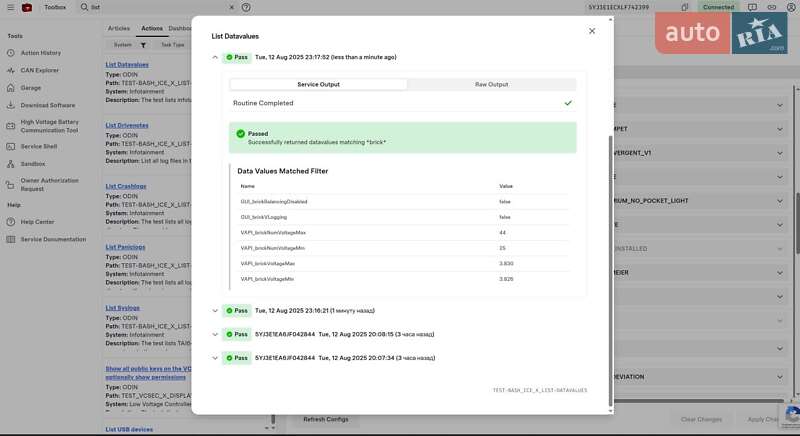Image resolution: width=800 pixels, height=436 pixels.
Task: Switch to Raw Output view
Action: 491,84
